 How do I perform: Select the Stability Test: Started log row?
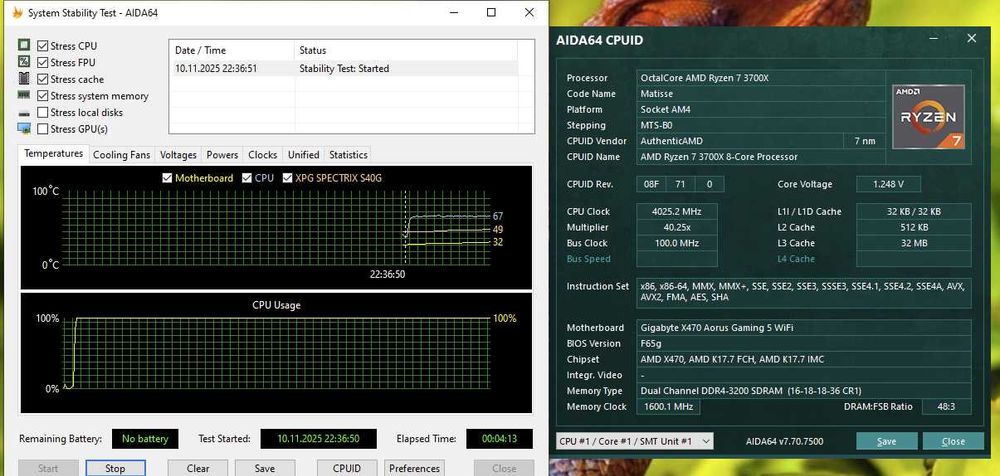point(344,68)
